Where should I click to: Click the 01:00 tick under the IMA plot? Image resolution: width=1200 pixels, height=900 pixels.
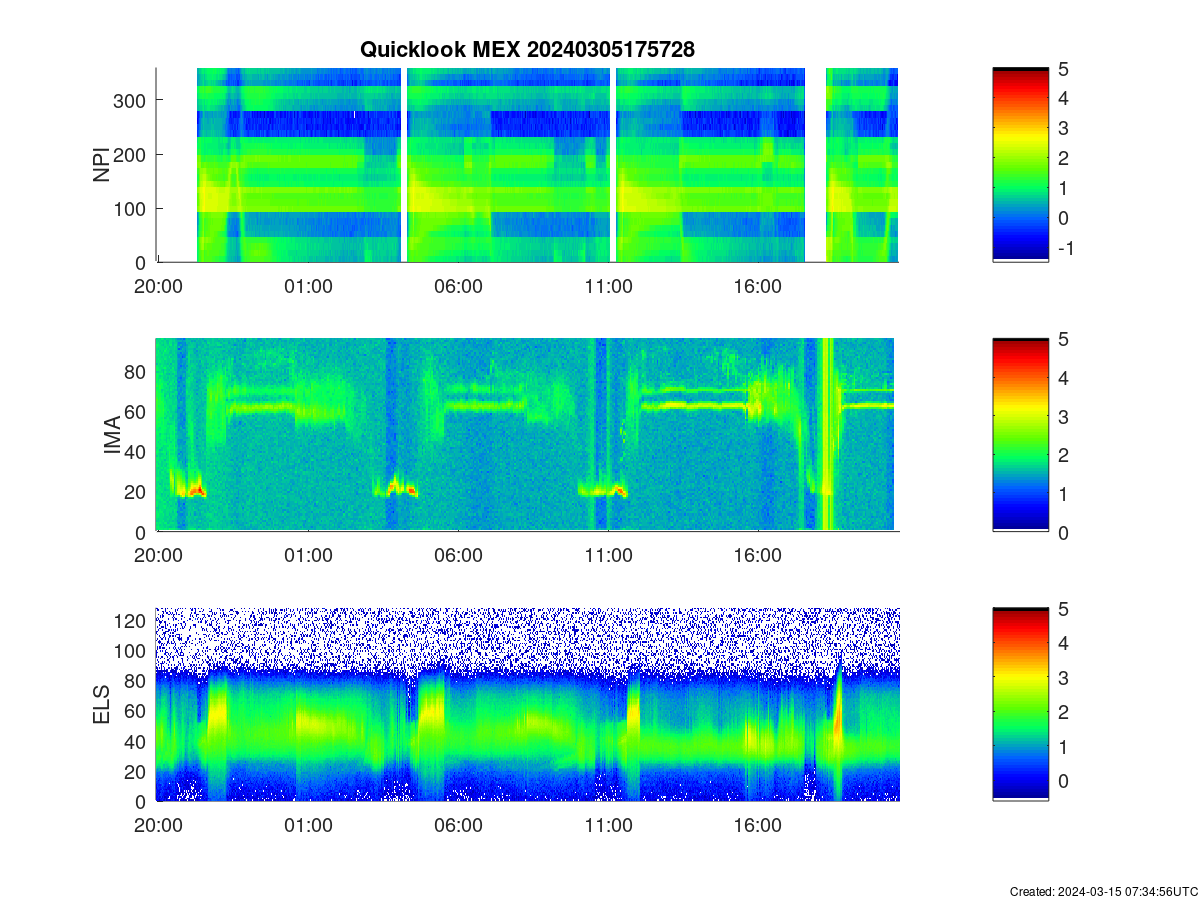click(x=308, y=556)
